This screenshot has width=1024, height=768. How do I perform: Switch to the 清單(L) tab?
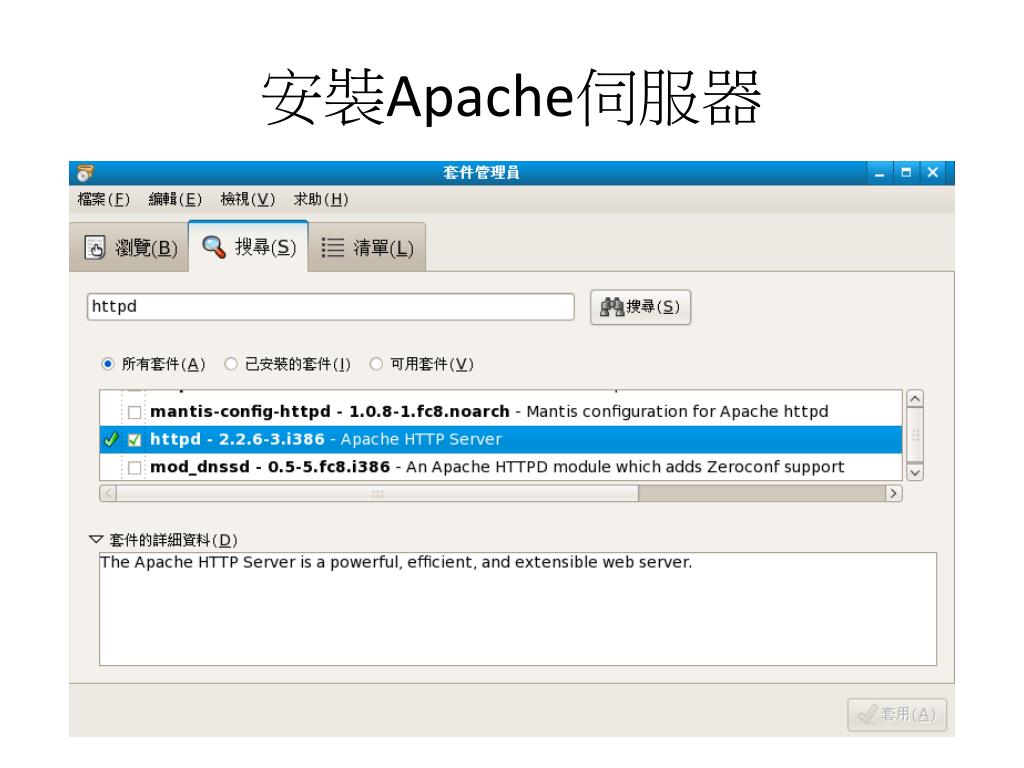pos(367,248)
